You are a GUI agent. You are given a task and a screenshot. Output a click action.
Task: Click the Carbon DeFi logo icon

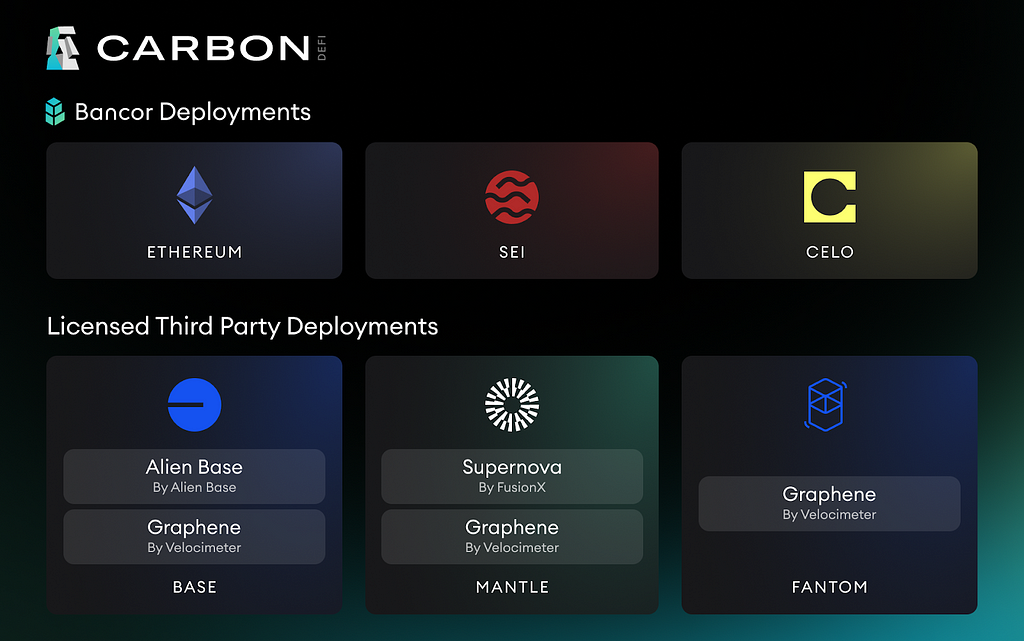pyautogui.click(x=63, y=48)
